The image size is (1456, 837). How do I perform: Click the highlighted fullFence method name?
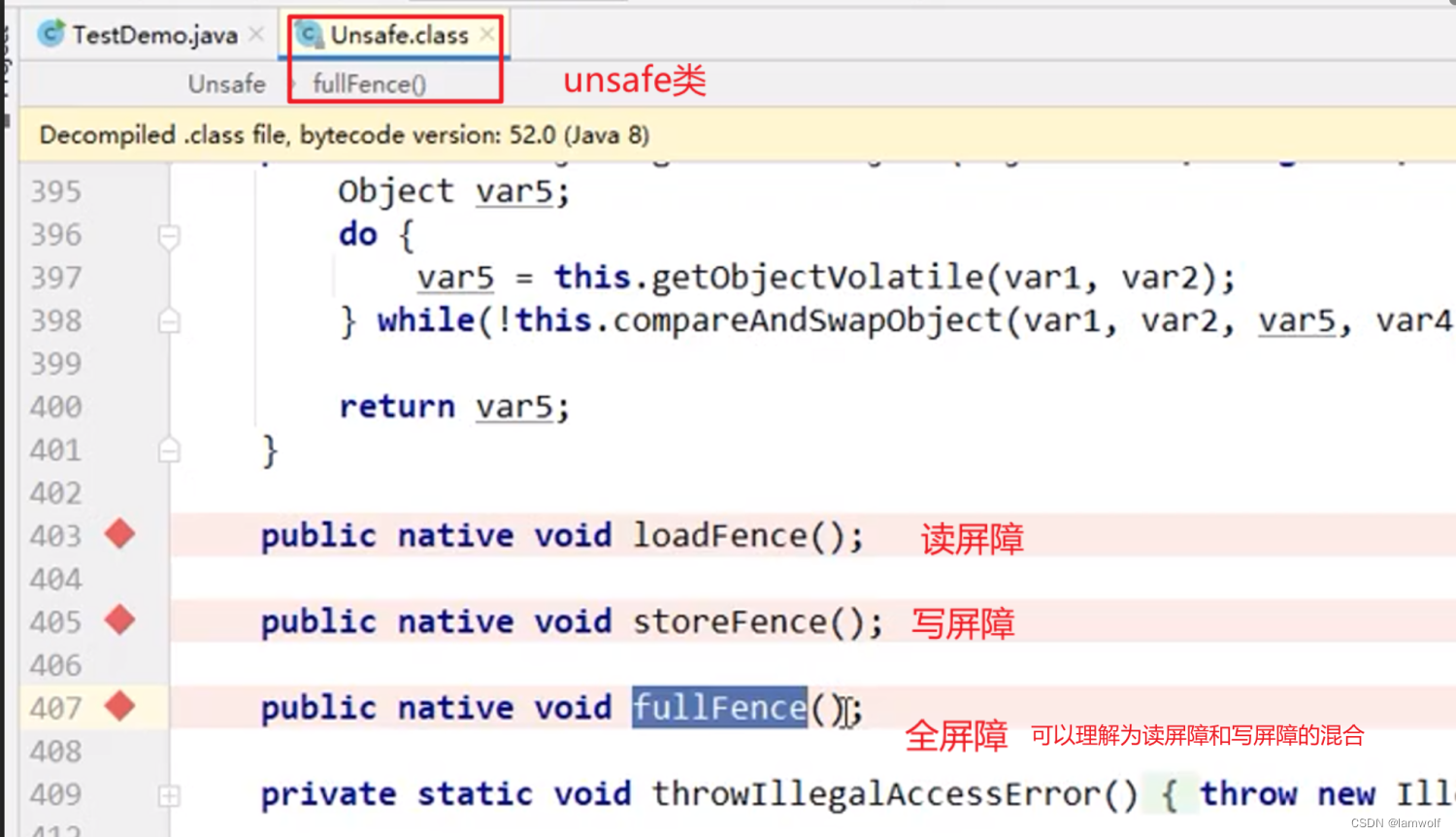coord(719,707)
